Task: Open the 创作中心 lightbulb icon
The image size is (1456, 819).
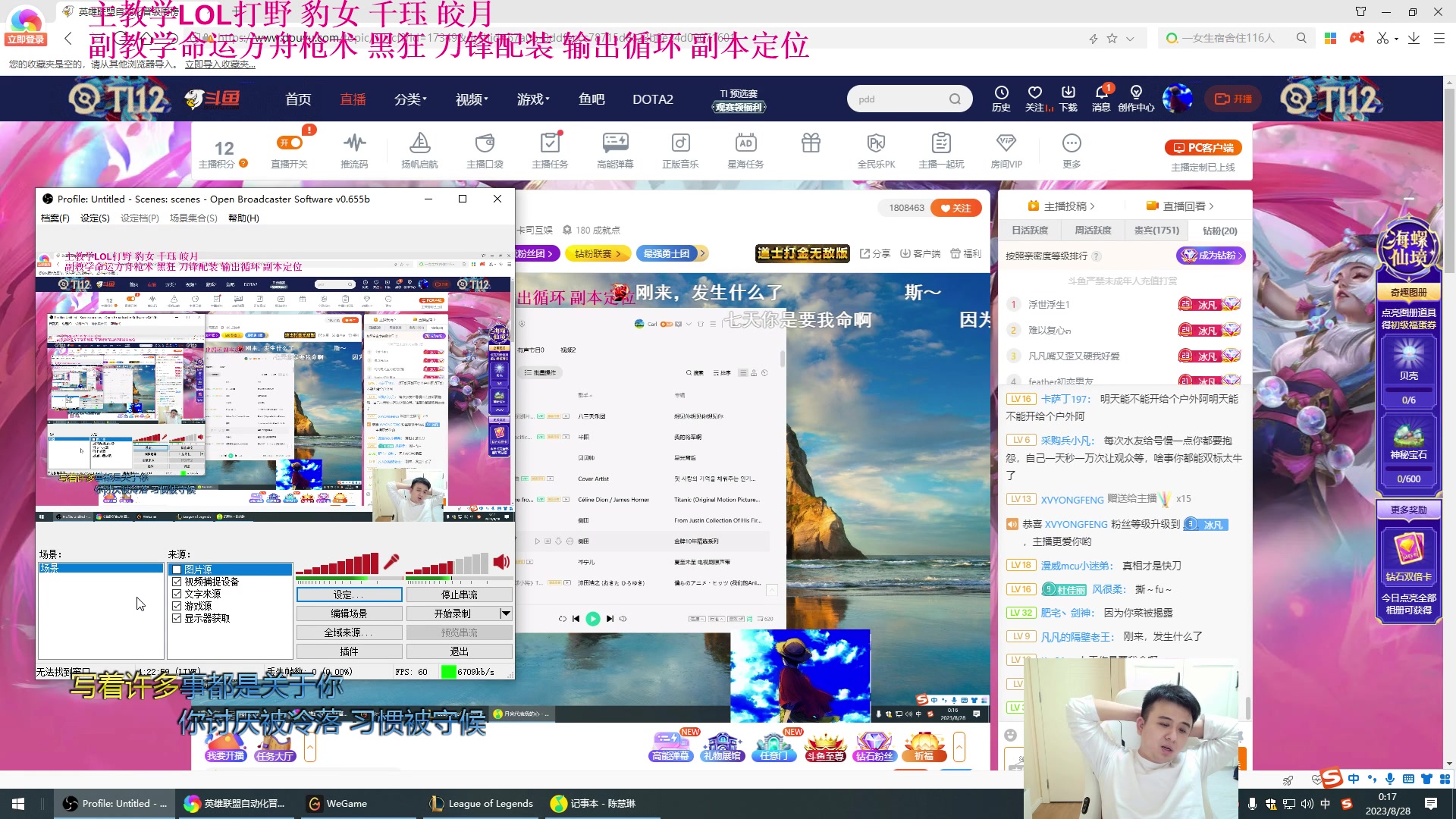Action: click(1136, 99)
